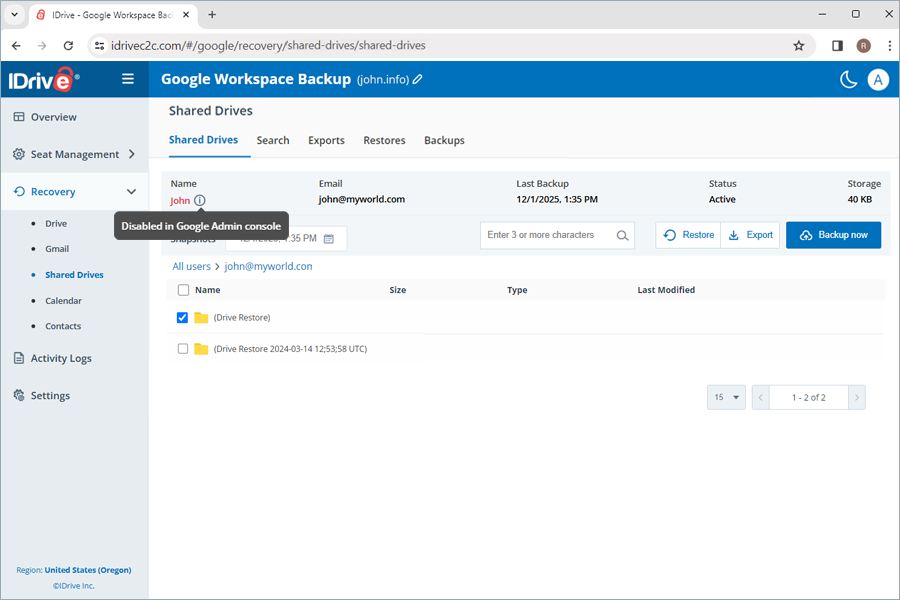This screenshot has width=900, height=600.
Task: Switch to the Exports tab
Action: coord(326,140)
